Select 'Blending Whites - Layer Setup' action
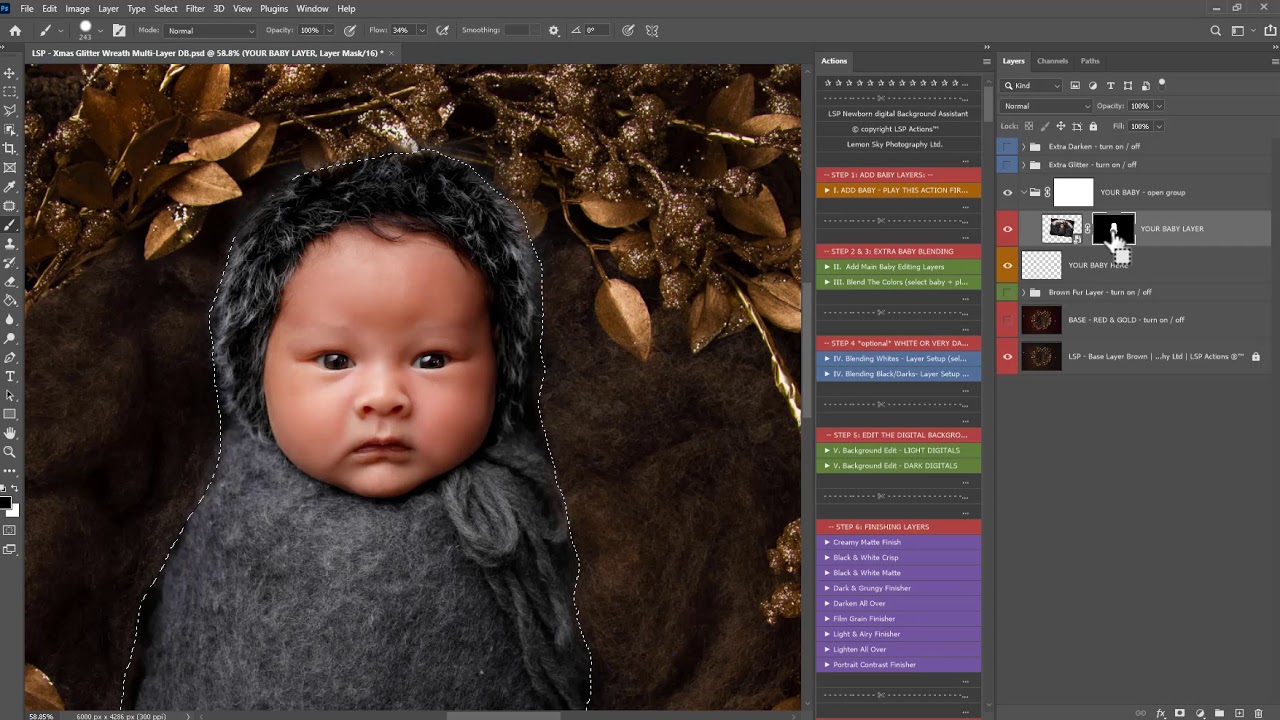Screen dimensions: 1280x720 pyautogui.click(x=899, y=358)
